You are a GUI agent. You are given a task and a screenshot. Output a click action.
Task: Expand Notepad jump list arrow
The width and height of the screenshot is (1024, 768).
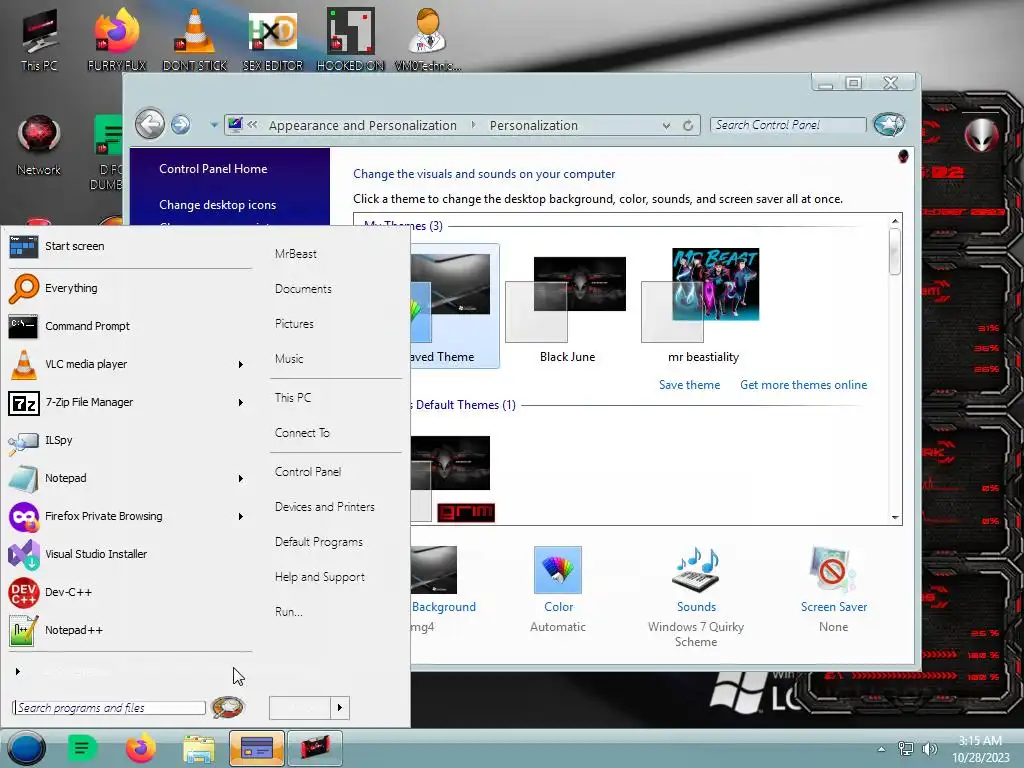(x=241, y=479)
